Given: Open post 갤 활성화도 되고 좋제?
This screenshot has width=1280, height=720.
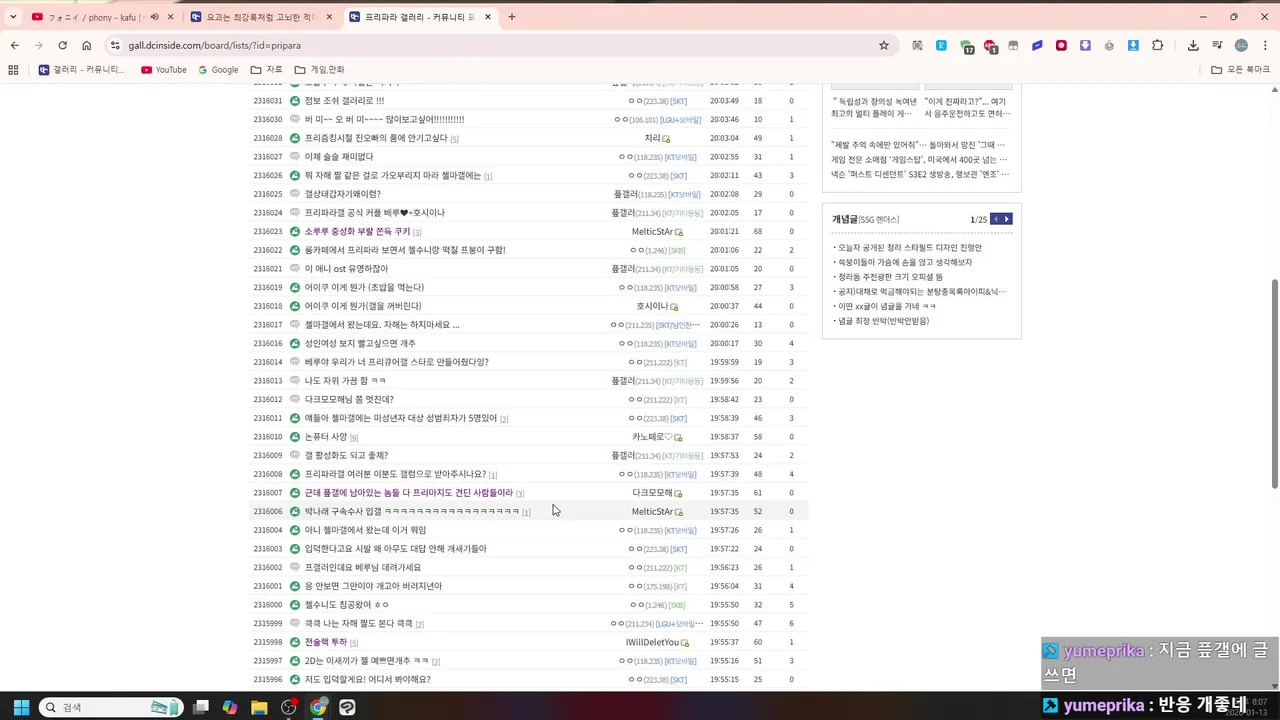Looking at the screenshot, I should tap(346, 456).
